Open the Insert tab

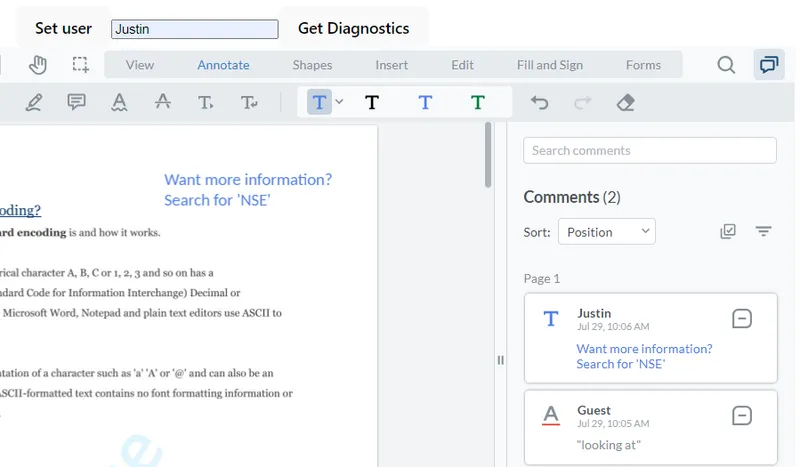pos(391,65)
